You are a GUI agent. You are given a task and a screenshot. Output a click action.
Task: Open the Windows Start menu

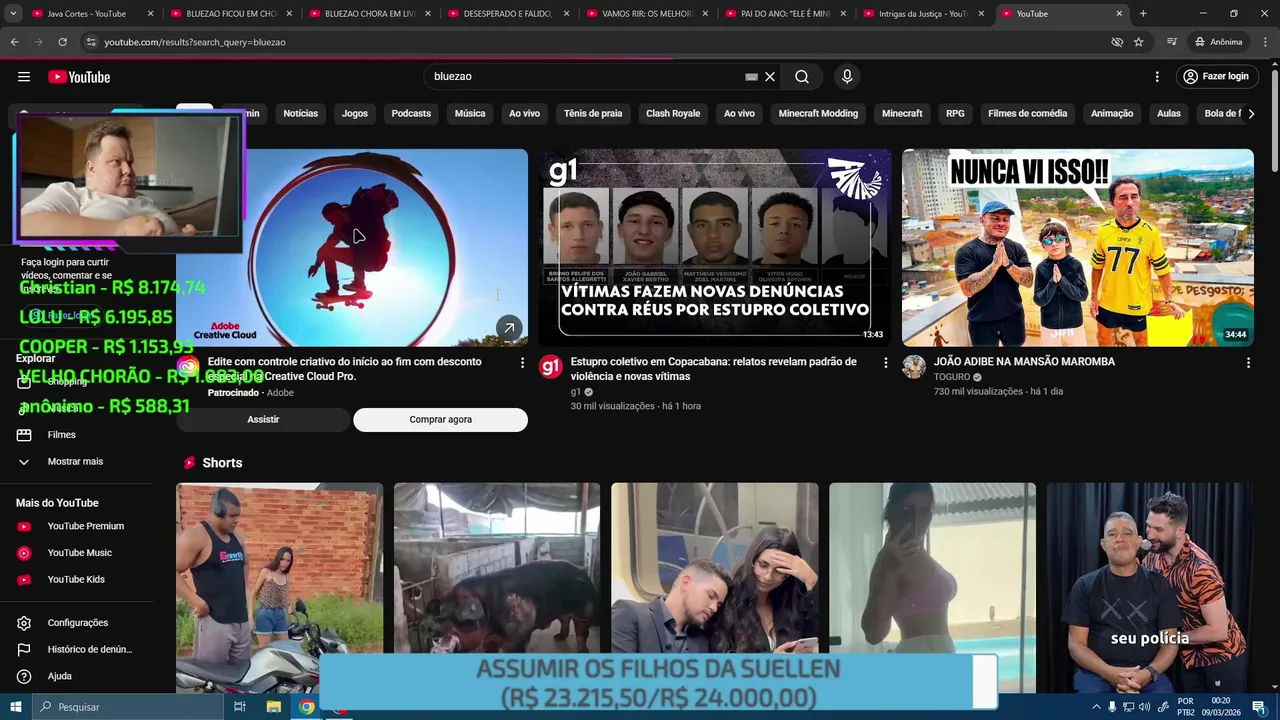pyautogui.click(x=15, y=707)
